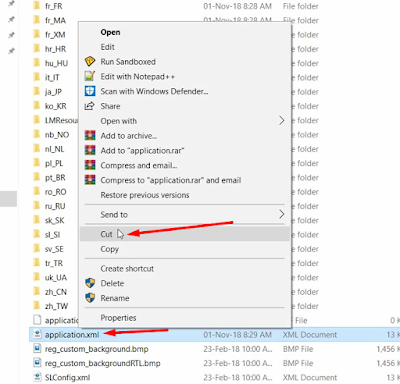Expand the Open with submenu arrow

tap(282, 121)
